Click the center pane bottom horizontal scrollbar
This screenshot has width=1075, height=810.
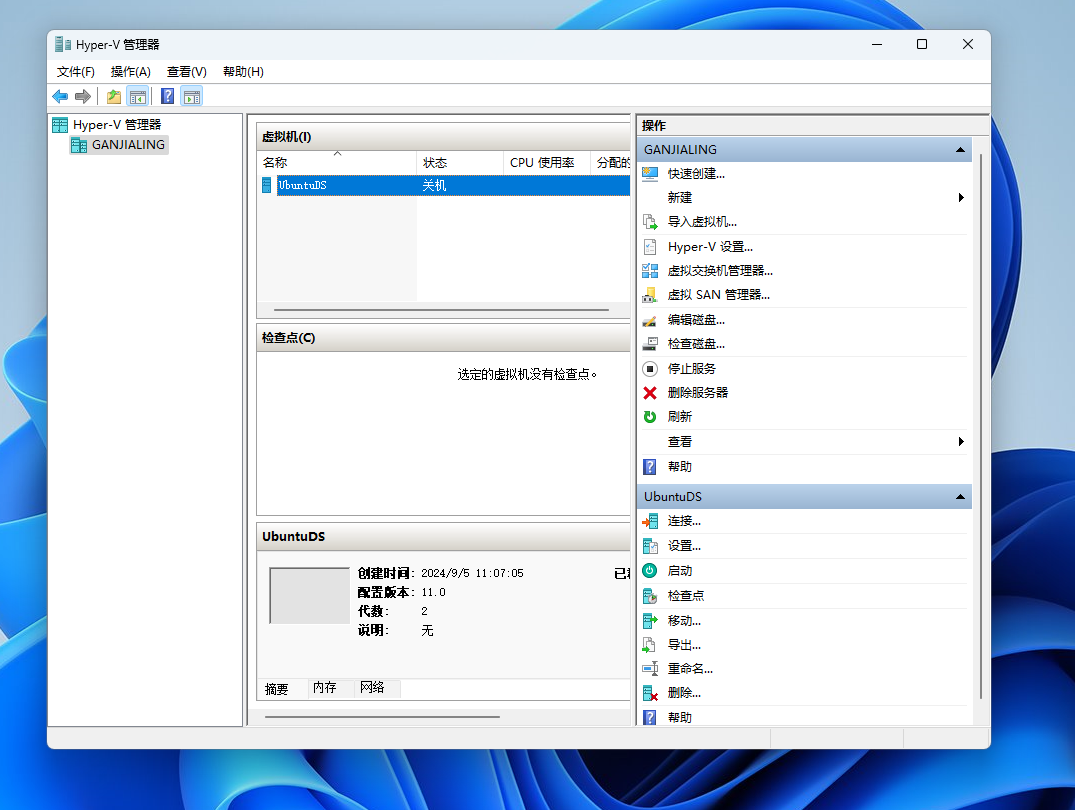click(382, 717)
